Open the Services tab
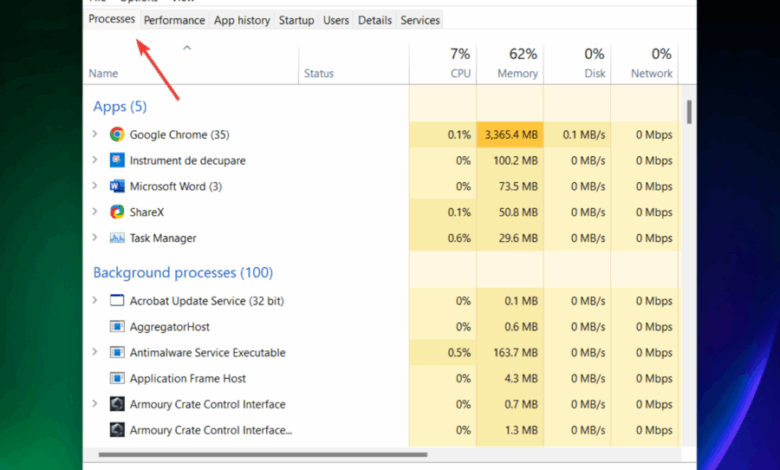 click(420, 20)
